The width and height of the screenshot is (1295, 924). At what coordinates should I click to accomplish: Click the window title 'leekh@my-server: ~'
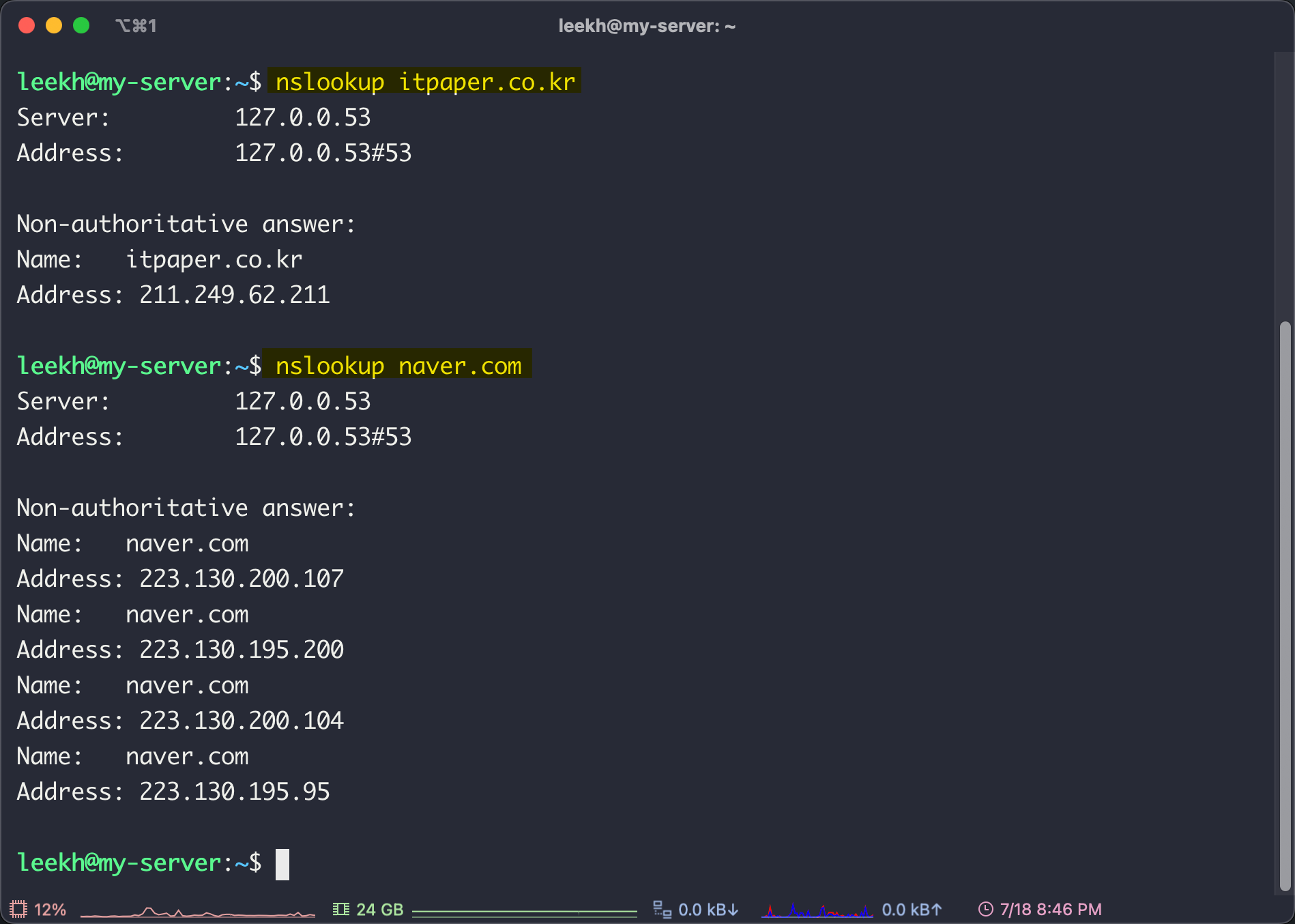[647, 26]
